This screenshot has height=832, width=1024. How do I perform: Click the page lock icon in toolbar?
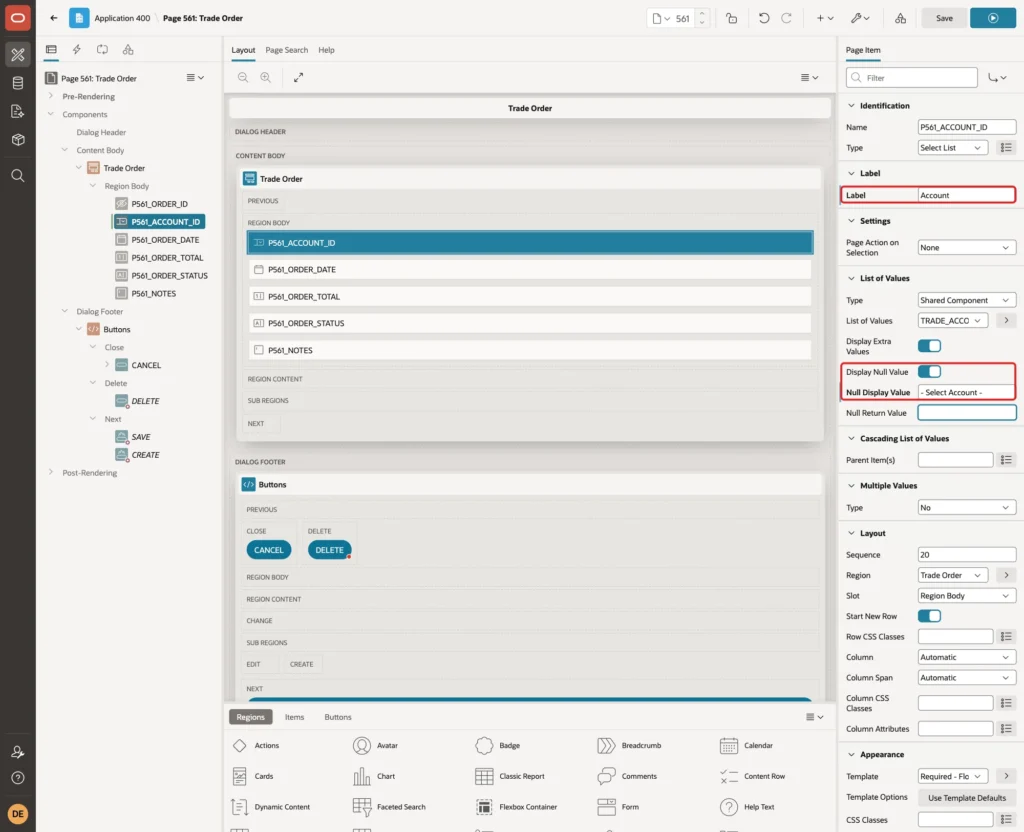pos(731,18)
